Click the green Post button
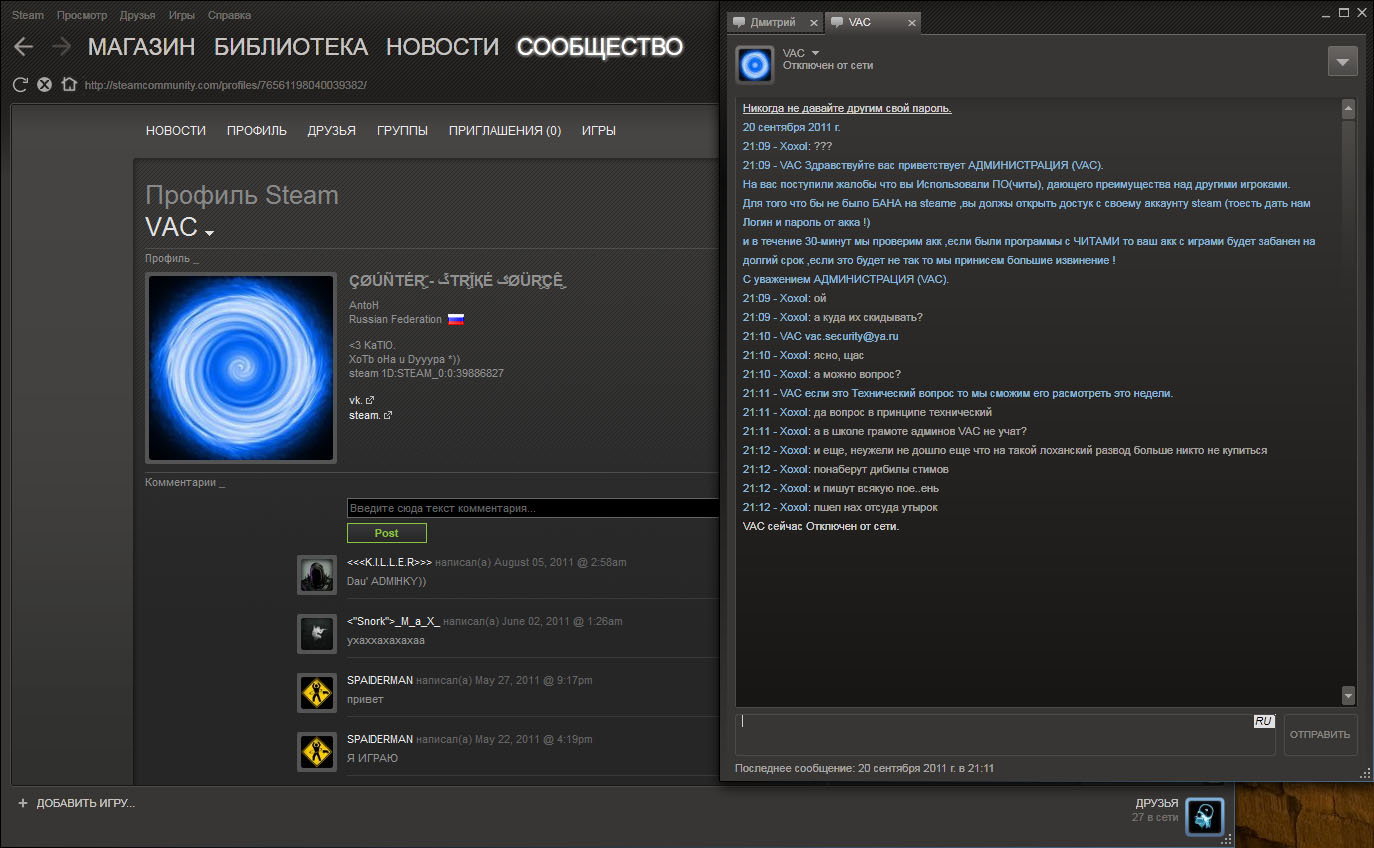Screen dimensions: 1374x848 coord(387,533)
